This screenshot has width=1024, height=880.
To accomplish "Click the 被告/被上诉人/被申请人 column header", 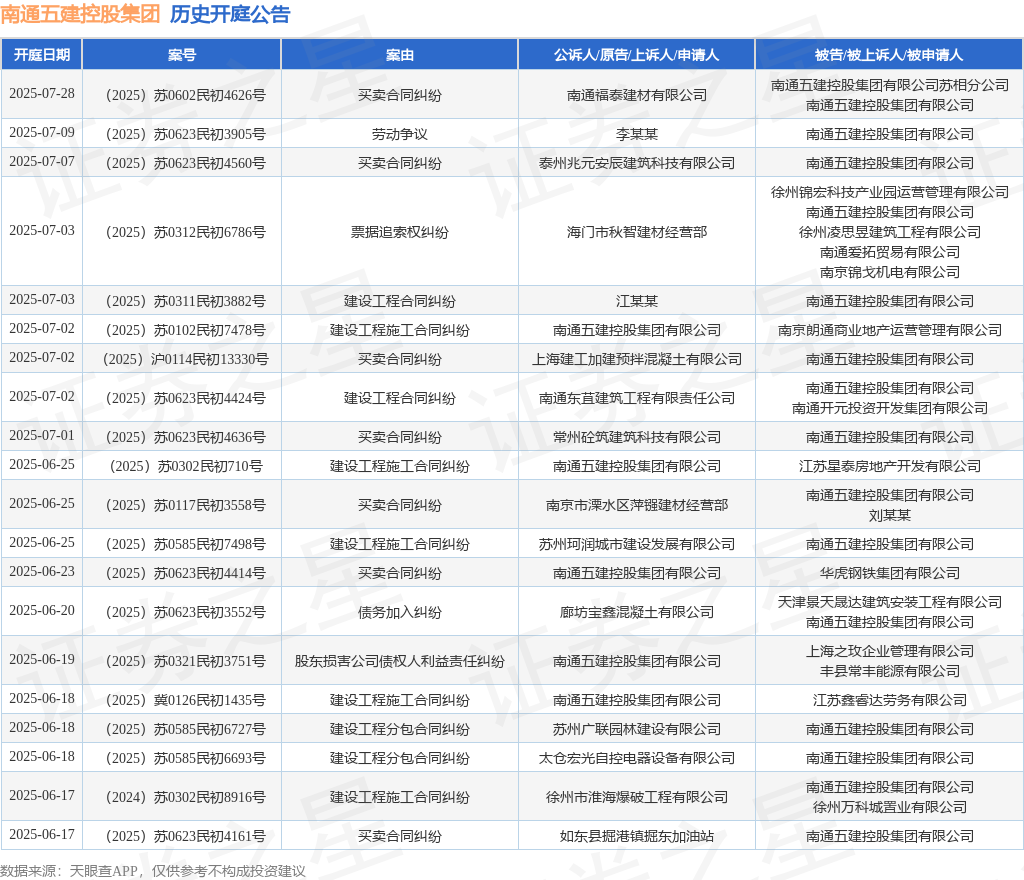I will (889, 55).
